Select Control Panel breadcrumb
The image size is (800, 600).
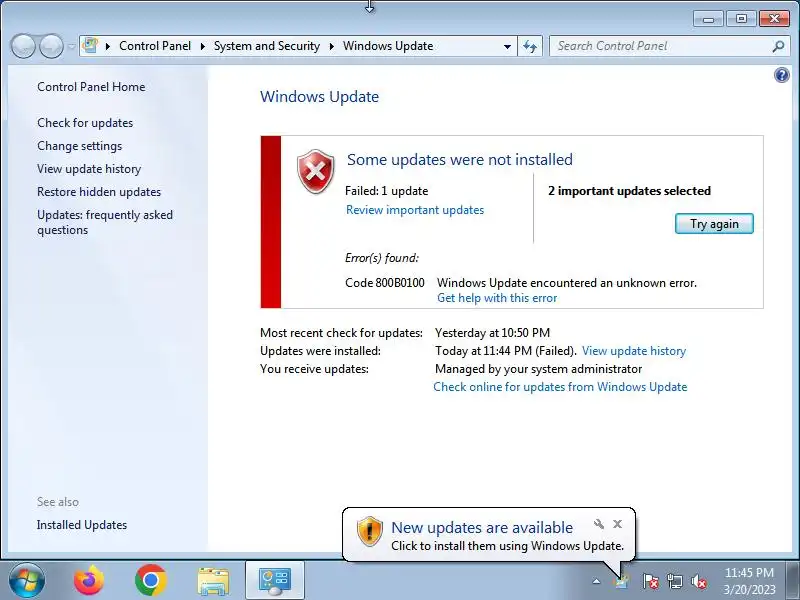pos(155,46)
